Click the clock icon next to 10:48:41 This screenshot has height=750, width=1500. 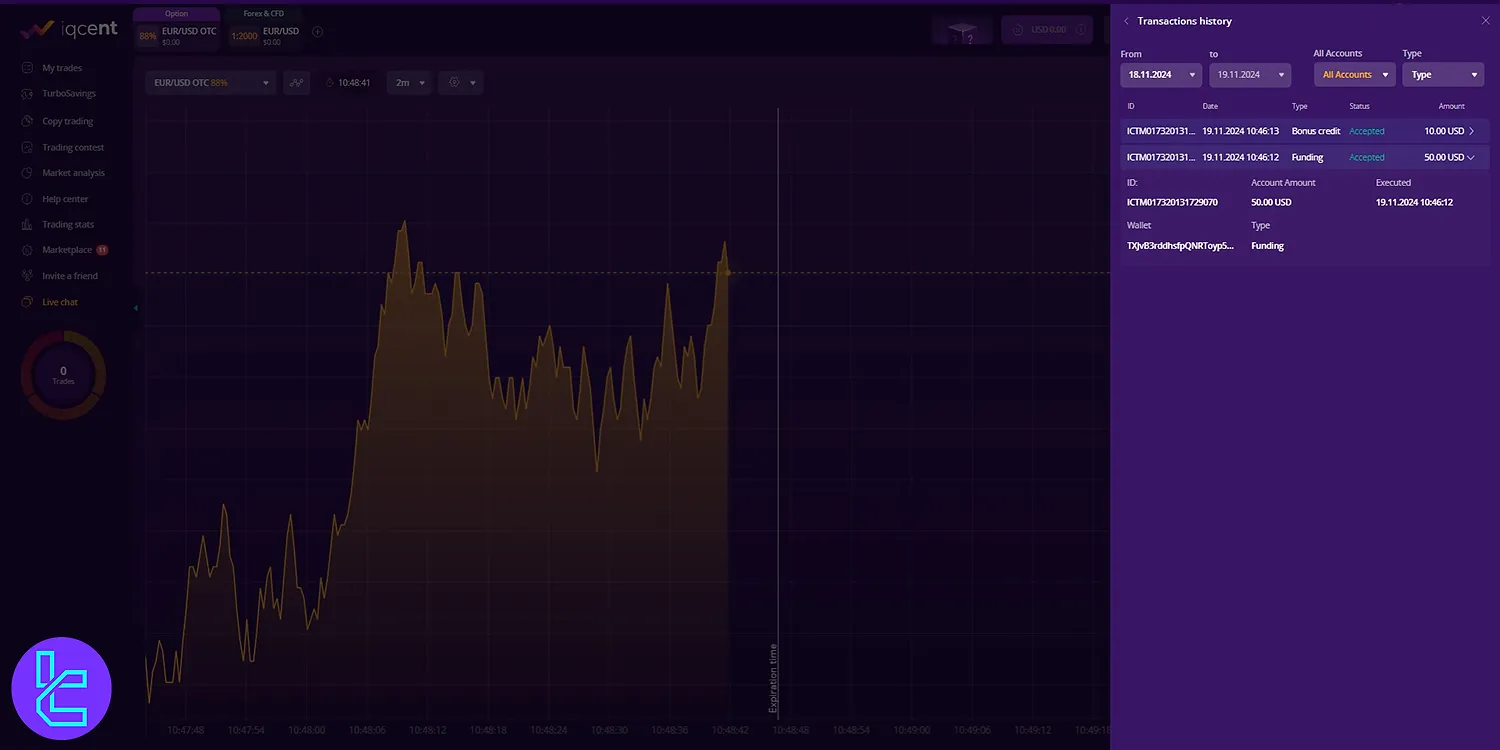tap(330, 83)
